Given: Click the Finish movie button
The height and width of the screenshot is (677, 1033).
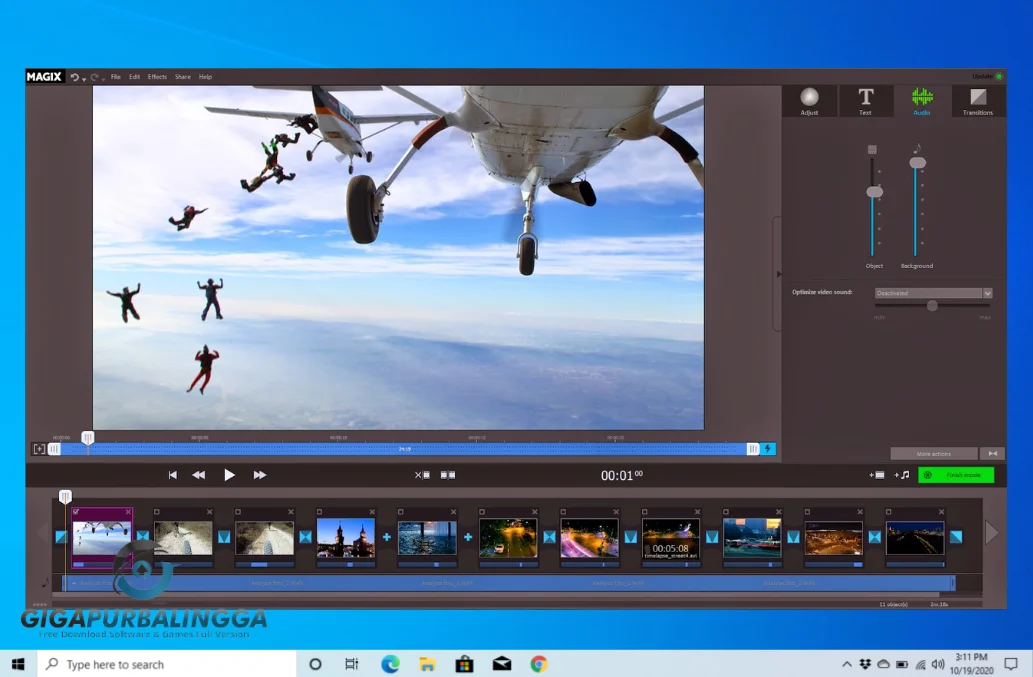Looking at the screenshot, I should (x=956, y=475).
